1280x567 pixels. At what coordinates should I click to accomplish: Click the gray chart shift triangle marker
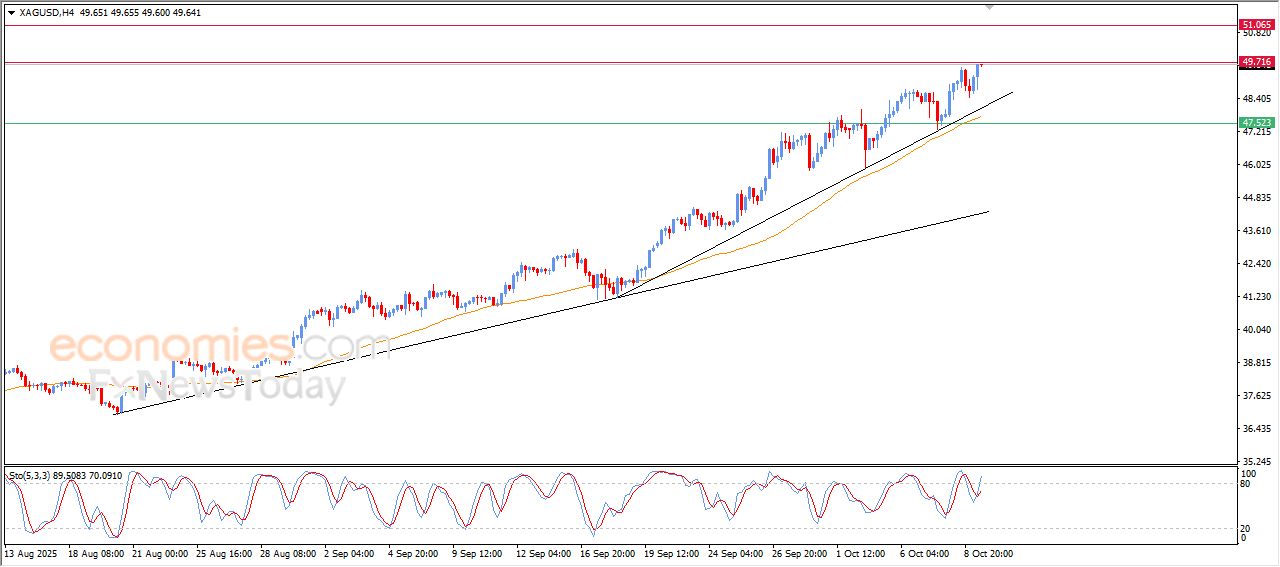pos(990,7)
